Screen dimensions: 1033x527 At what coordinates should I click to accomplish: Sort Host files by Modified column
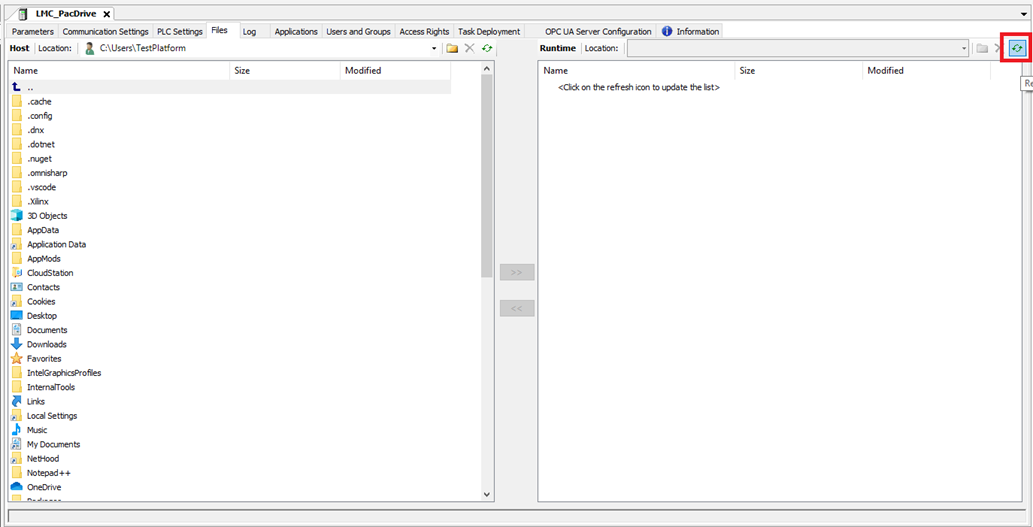click(x=363, y=71)
